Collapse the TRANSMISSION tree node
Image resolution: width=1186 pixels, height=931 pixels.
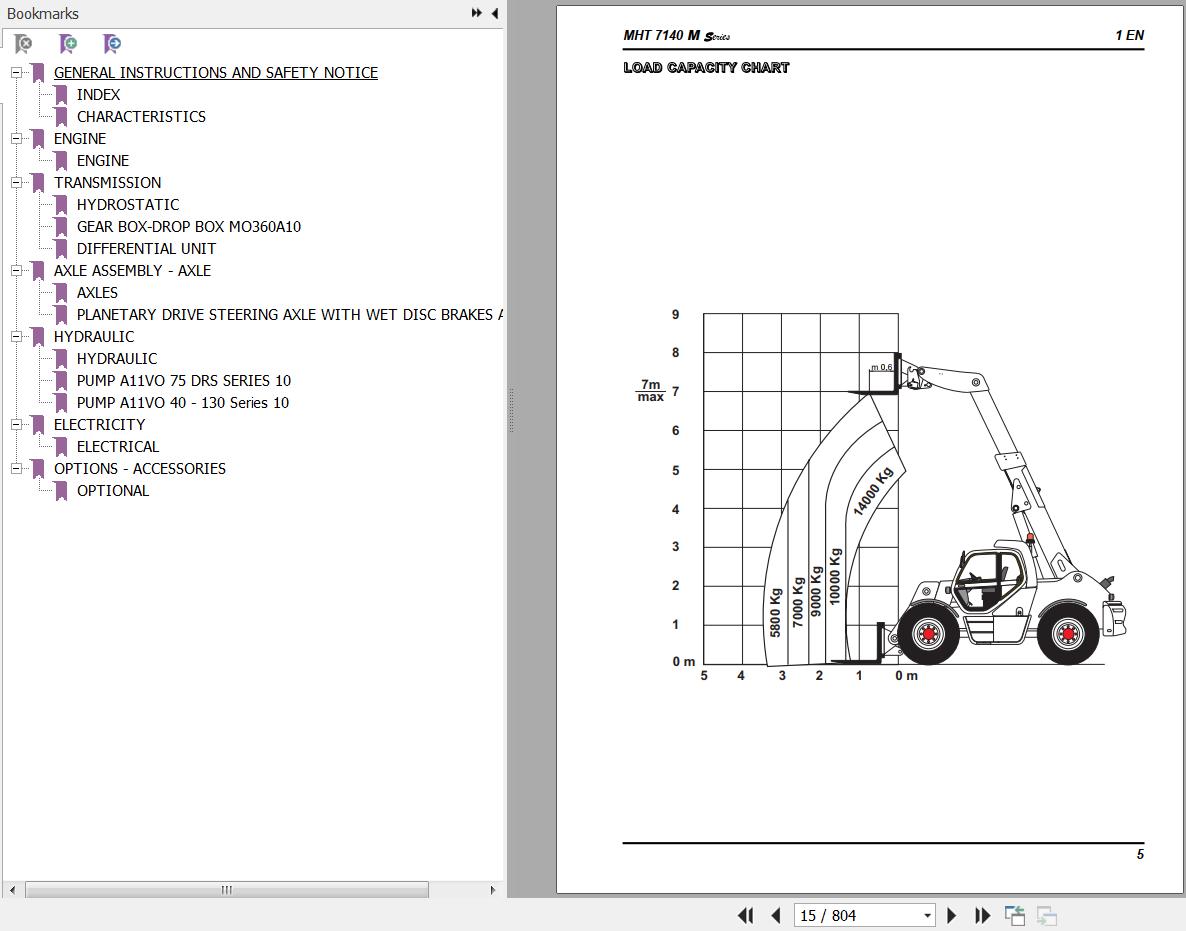point(16,182)
